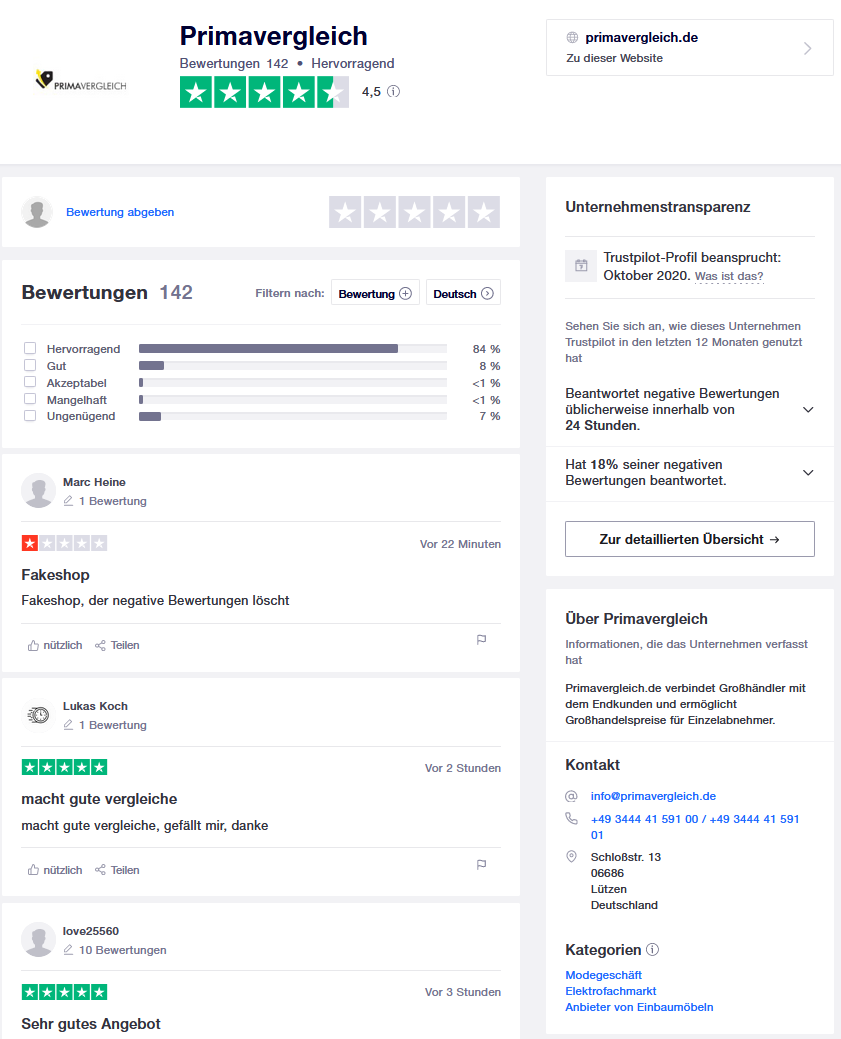
Task: Click review title 'Fakeshop'
Action: click(x=55, y=575)
